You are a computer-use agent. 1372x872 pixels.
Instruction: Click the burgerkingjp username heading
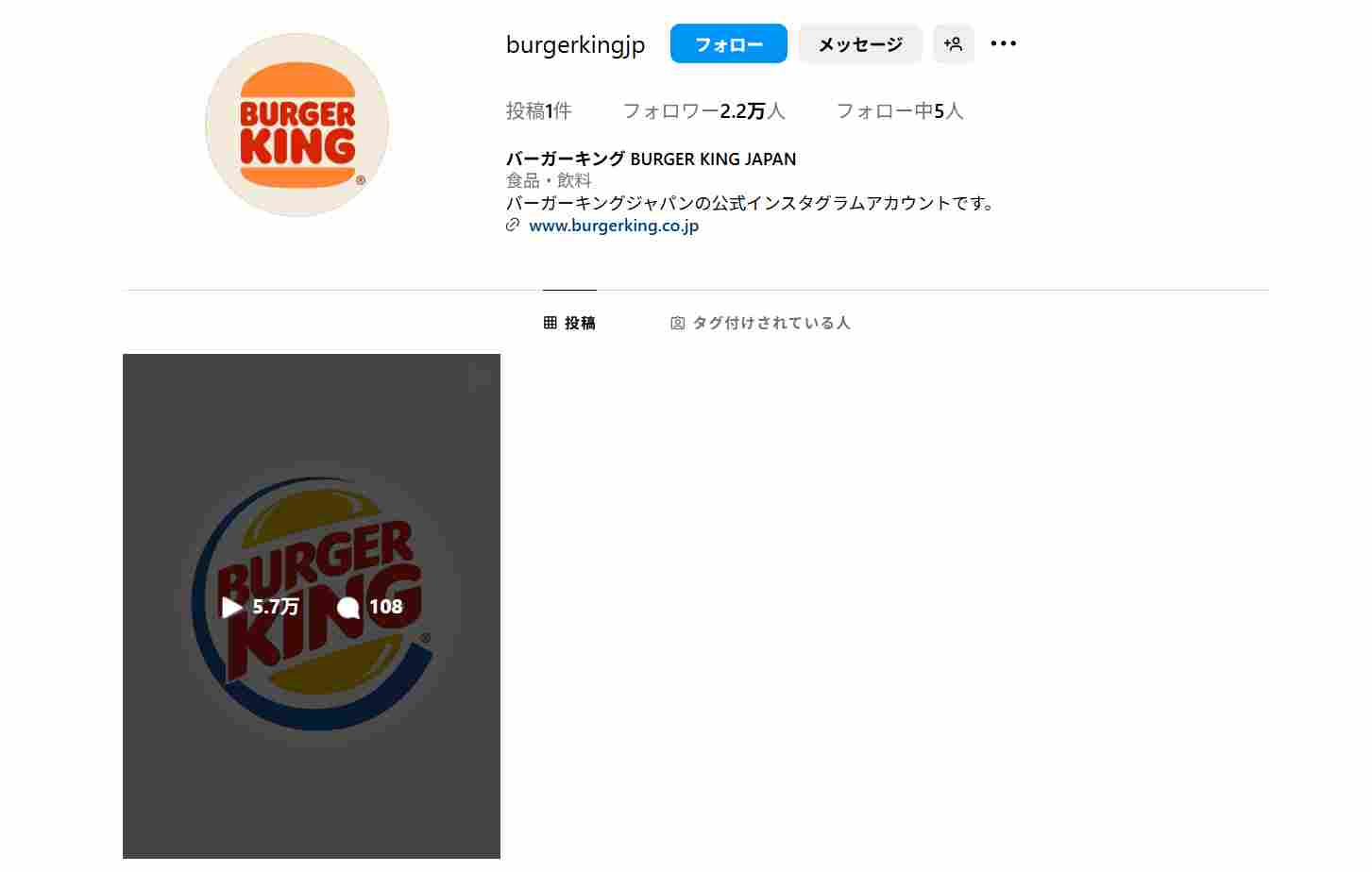coord(575,44)
